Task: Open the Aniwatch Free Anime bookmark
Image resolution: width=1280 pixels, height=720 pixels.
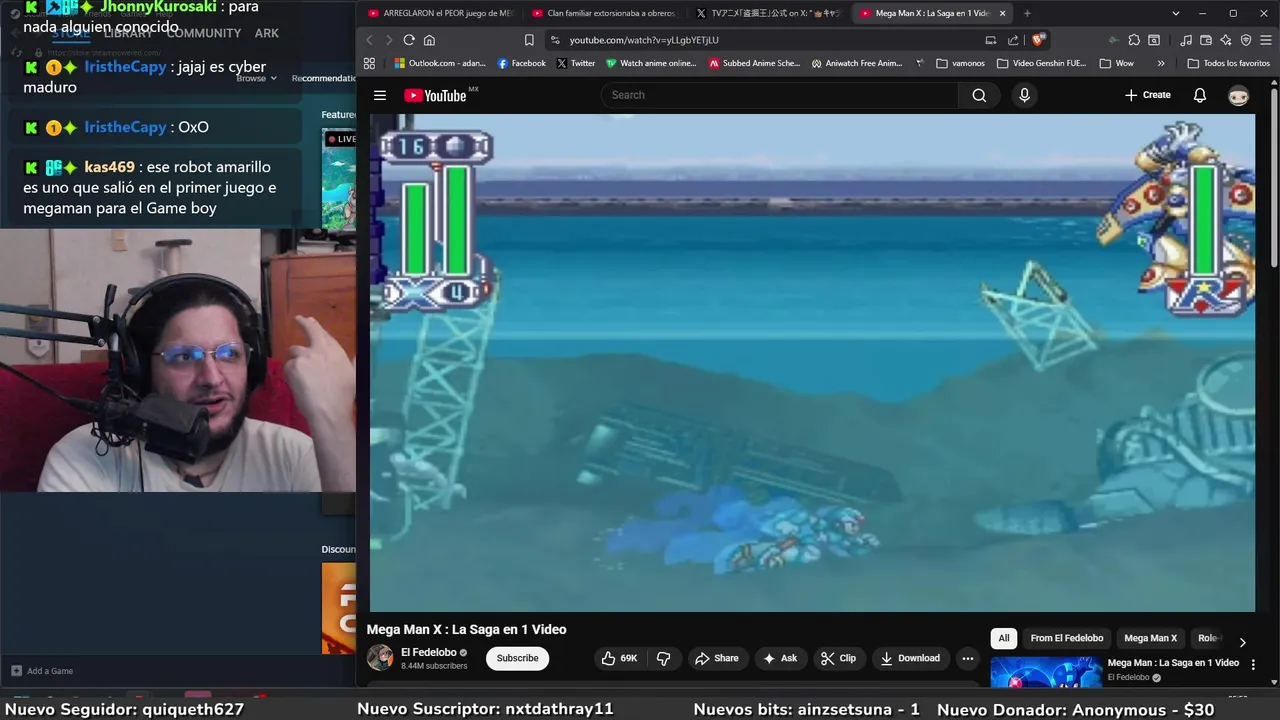Action: (857, 63)
